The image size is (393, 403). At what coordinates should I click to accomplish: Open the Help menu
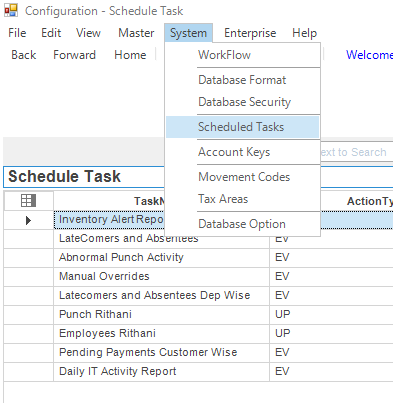point(304,33)
